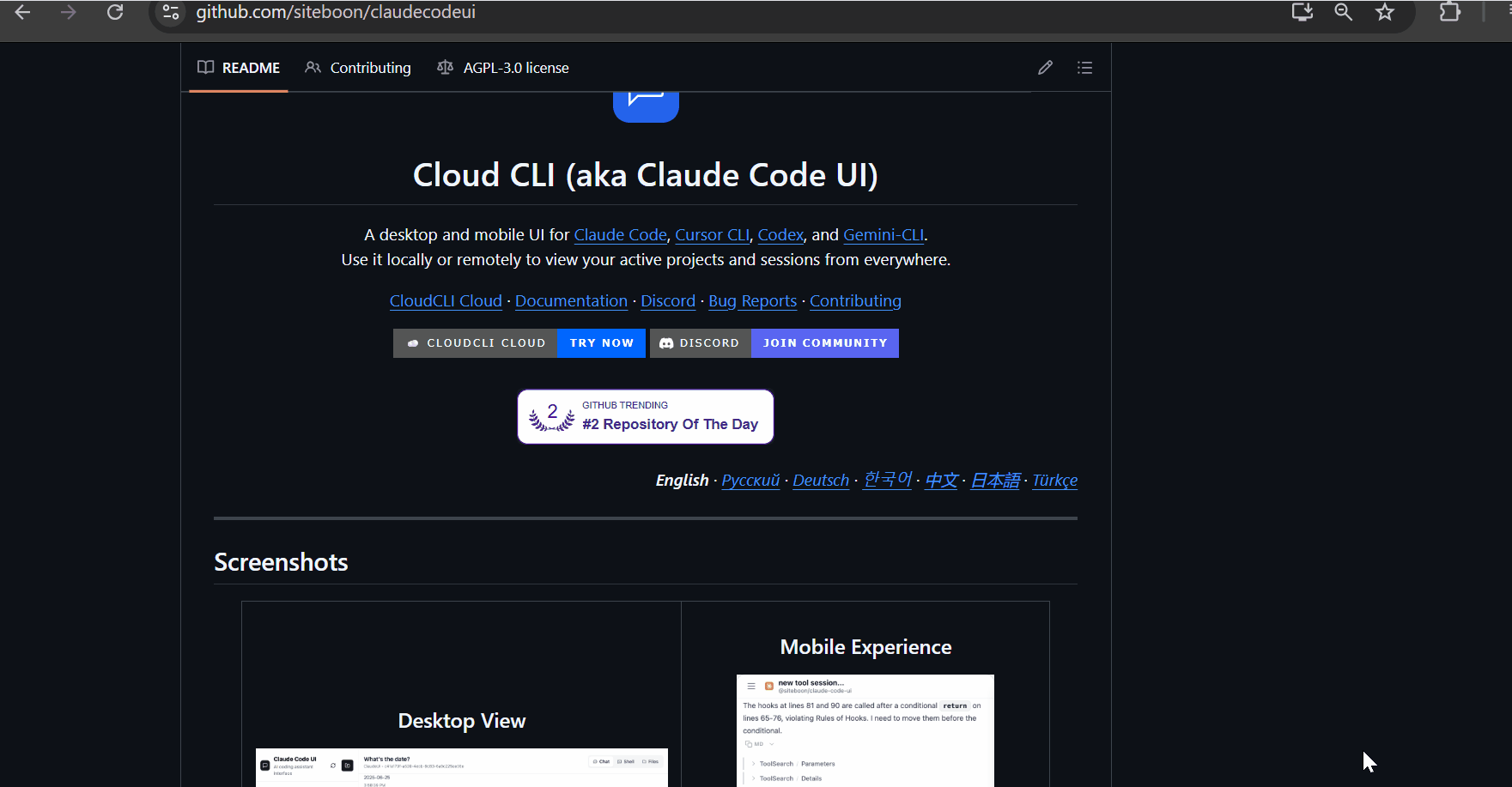This screenshot has width=1512, height=787.
Task: Open the Claude Code link
Action: point(621,235)
